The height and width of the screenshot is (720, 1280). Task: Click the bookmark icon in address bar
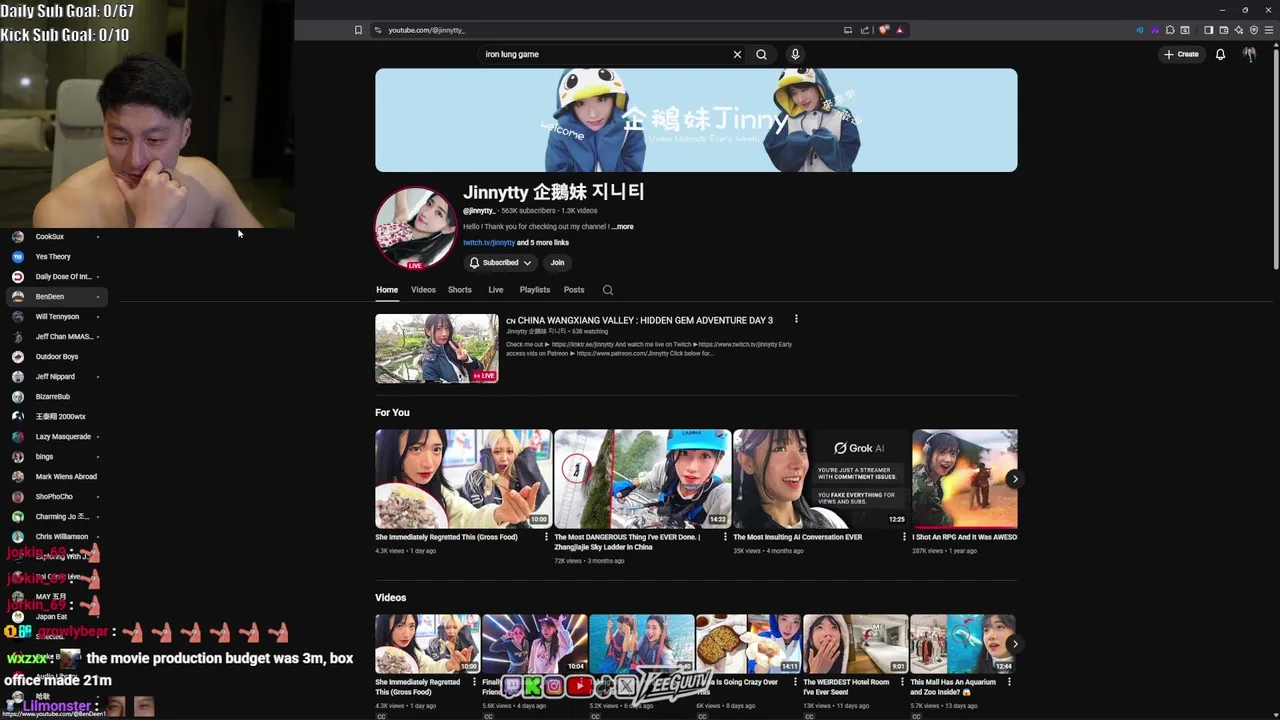[358, 30]
